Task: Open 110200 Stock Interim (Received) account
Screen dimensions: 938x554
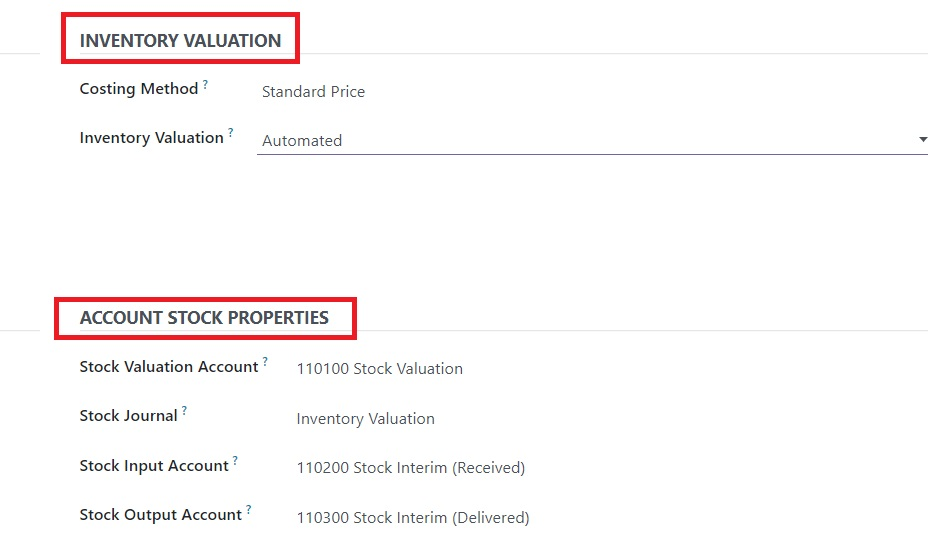Action: [411, 468]
